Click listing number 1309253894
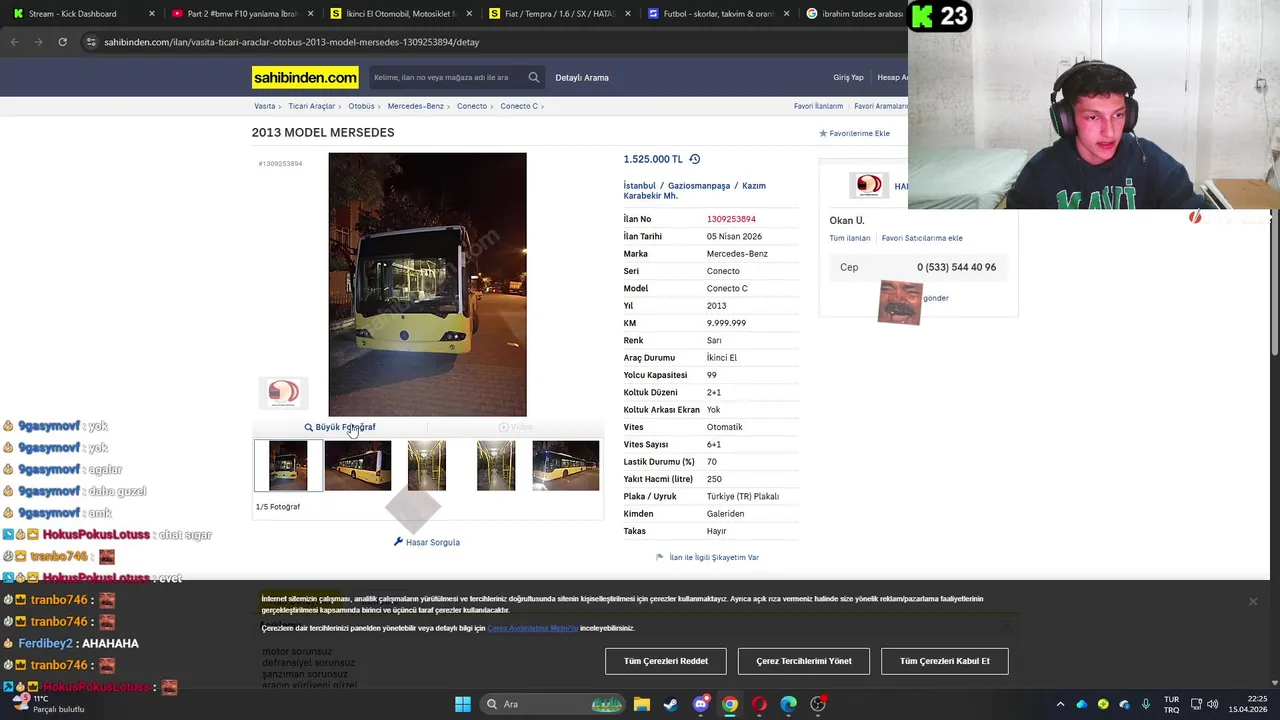The width and height of the screenshot is (1280, 720). coord(731,219)
